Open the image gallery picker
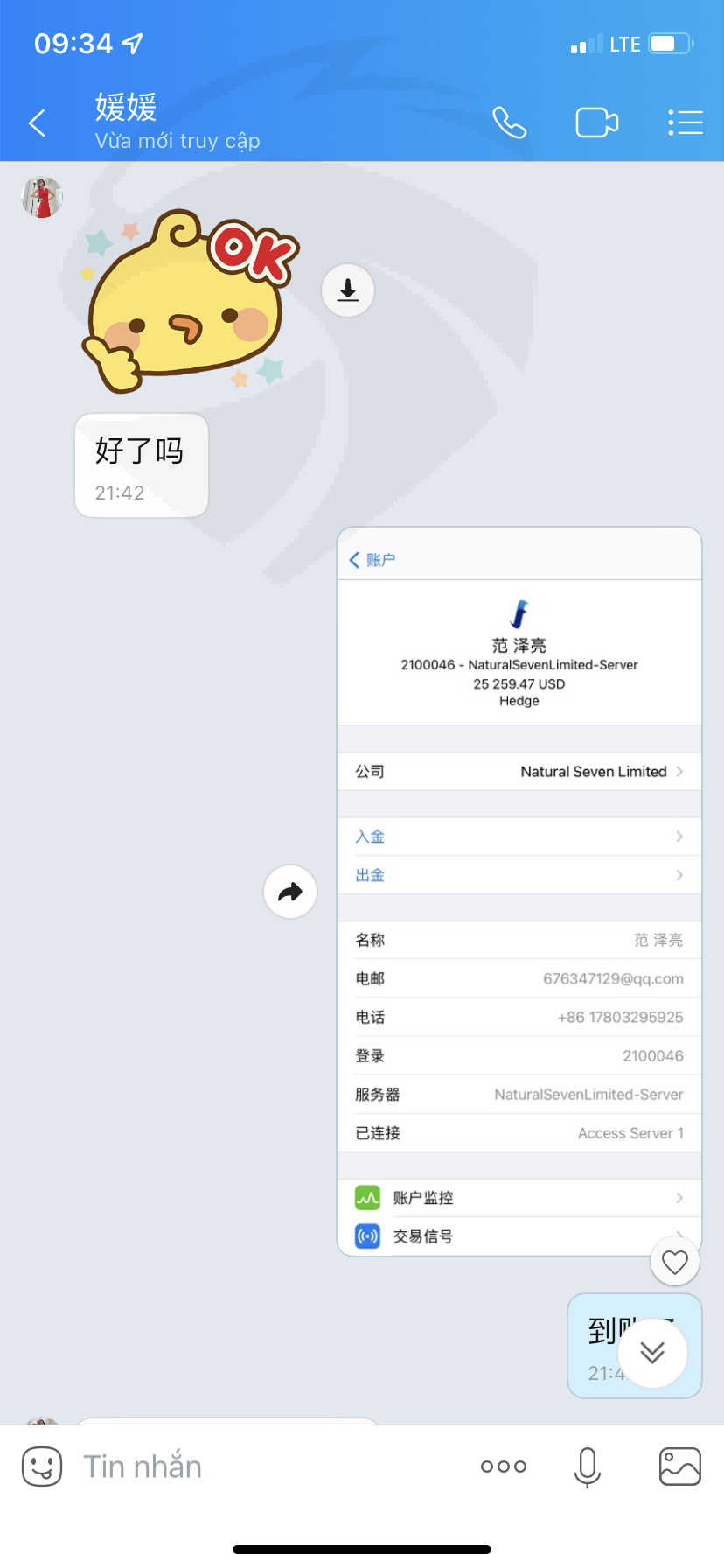The width and height of the screenshot is (724, 1568). [680, 1466]
